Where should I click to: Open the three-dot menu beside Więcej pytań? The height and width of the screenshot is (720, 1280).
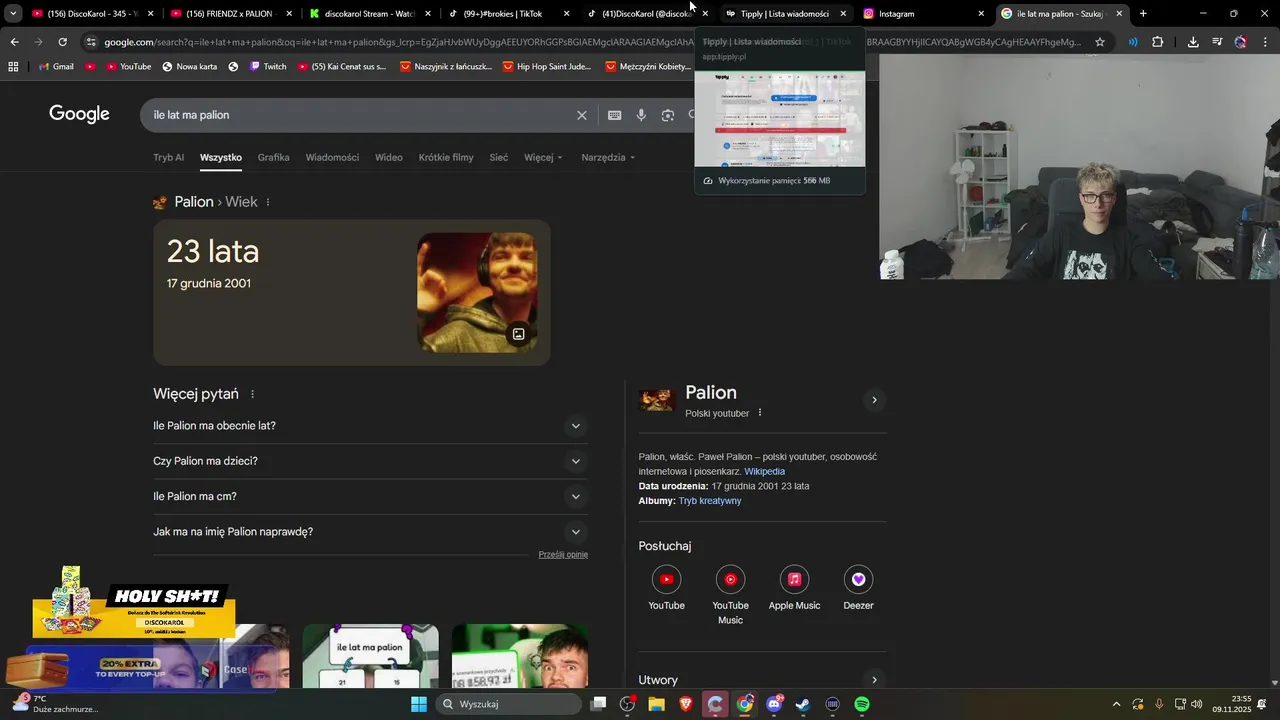(x=252, y=394)
